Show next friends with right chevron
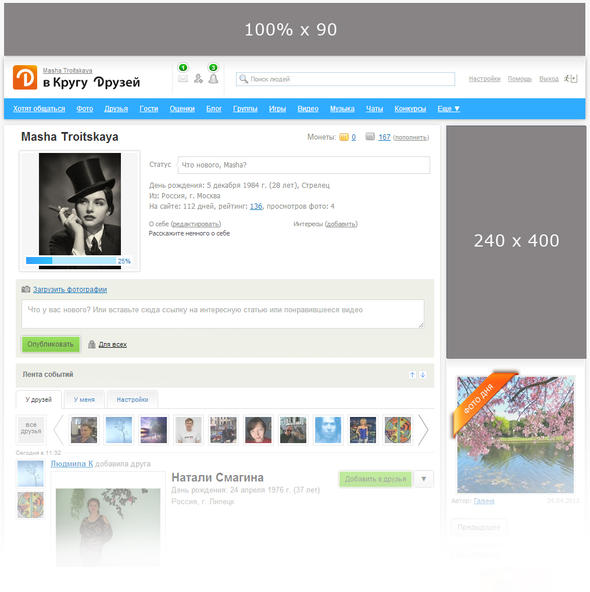Image resolution: width=590 pixels, height=592 pixels. 424,430
